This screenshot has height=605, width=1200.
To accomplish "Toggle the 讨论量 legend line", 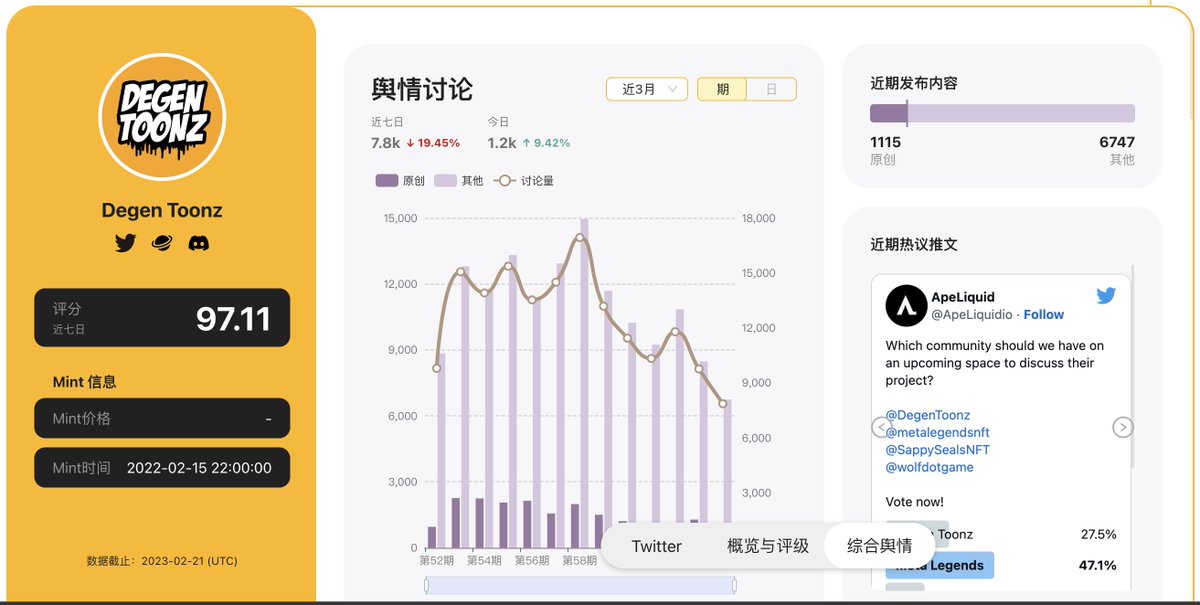I will tap(525, 181).
